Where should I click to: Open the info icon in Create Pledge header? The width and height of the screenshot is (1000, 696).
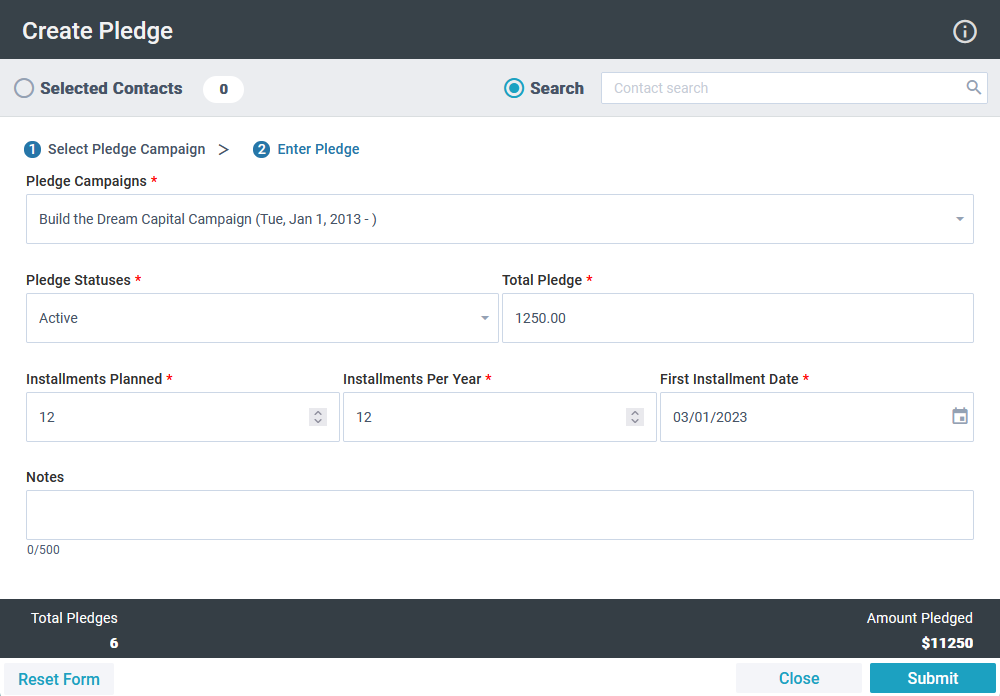click(x=964, y=31)
